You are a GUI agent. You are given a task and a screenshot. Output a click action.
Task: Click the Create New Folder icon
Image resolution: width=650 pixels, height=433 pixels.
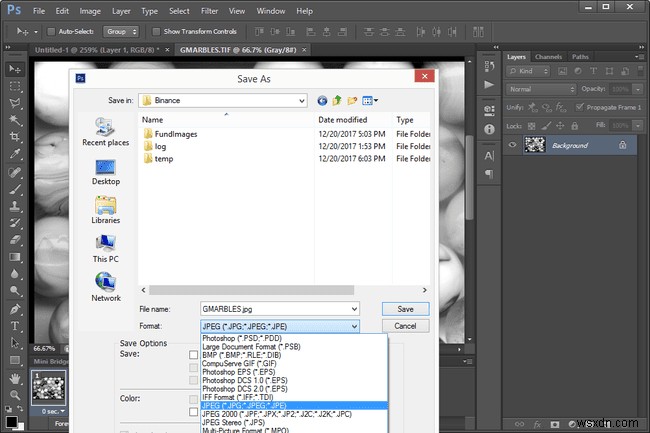click(353, 100)
